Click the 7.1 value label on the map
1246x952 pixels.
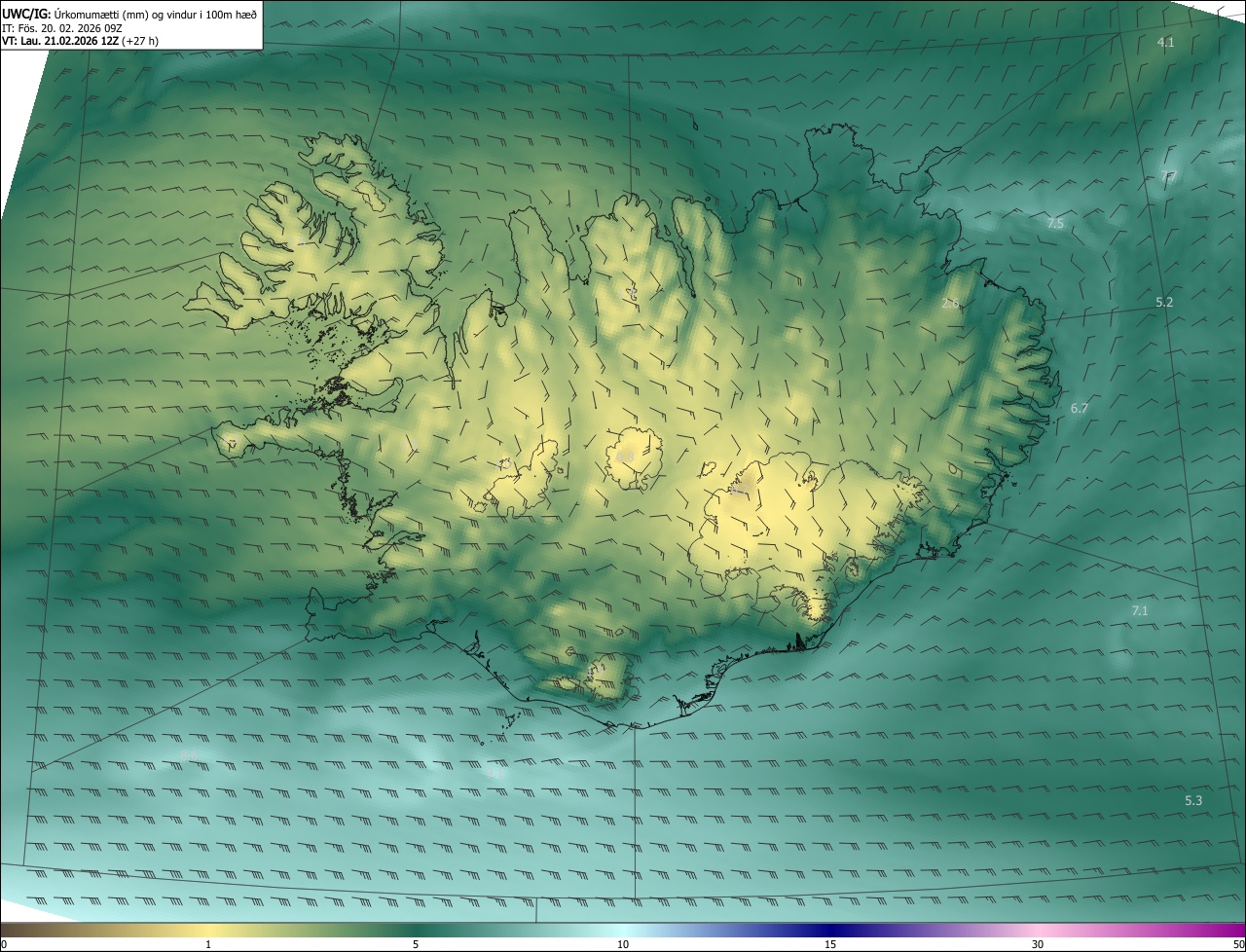(1140, 611)
